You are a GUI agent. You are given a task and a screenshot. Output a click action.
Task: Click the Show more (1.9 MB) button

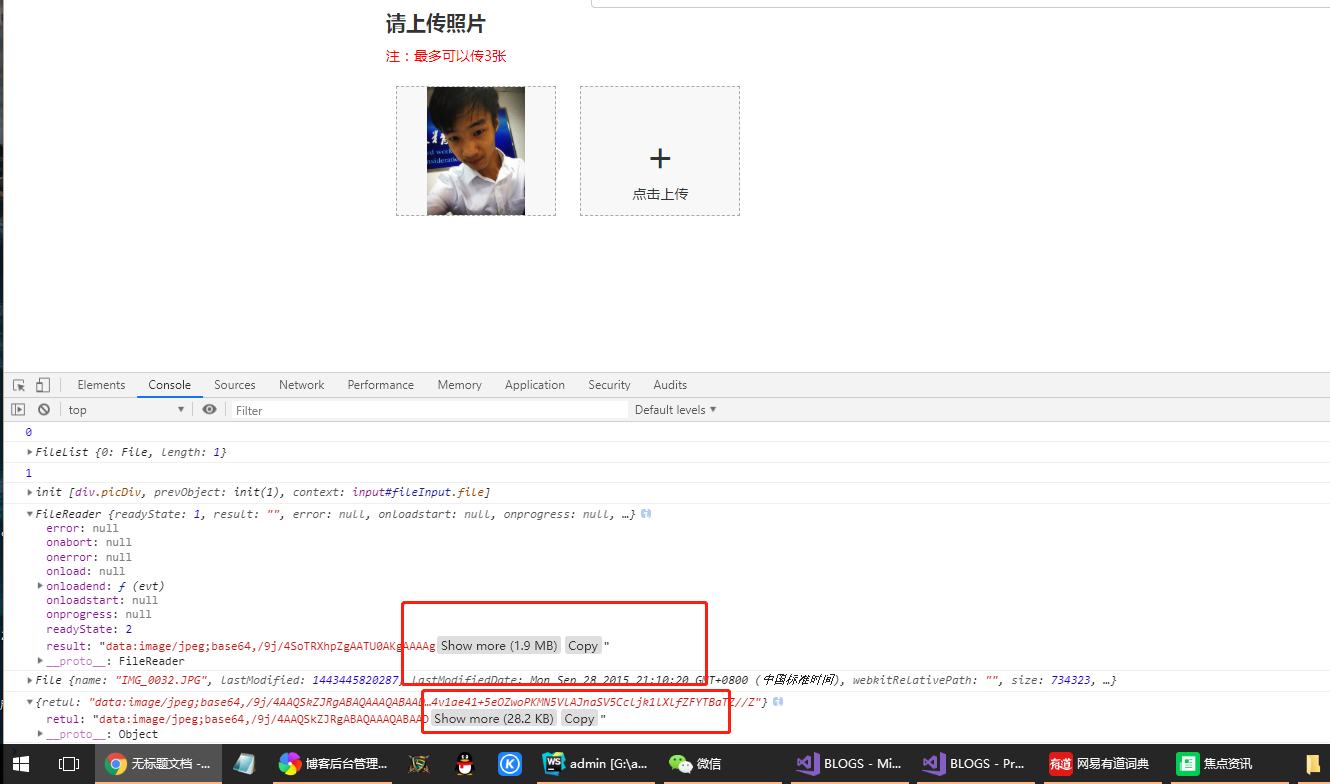coord(499,646)
